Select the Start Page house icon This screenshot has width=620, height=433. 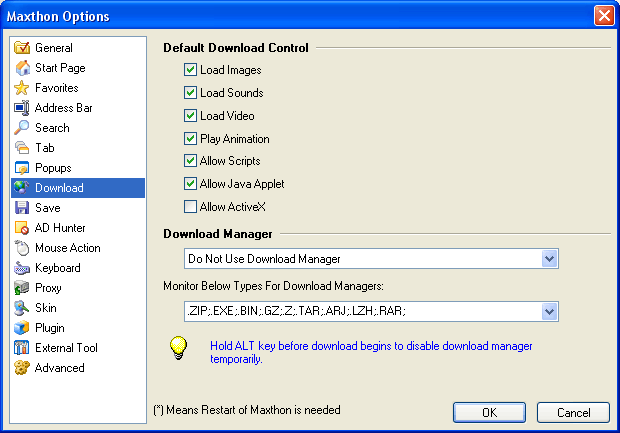tap(22, 68)
